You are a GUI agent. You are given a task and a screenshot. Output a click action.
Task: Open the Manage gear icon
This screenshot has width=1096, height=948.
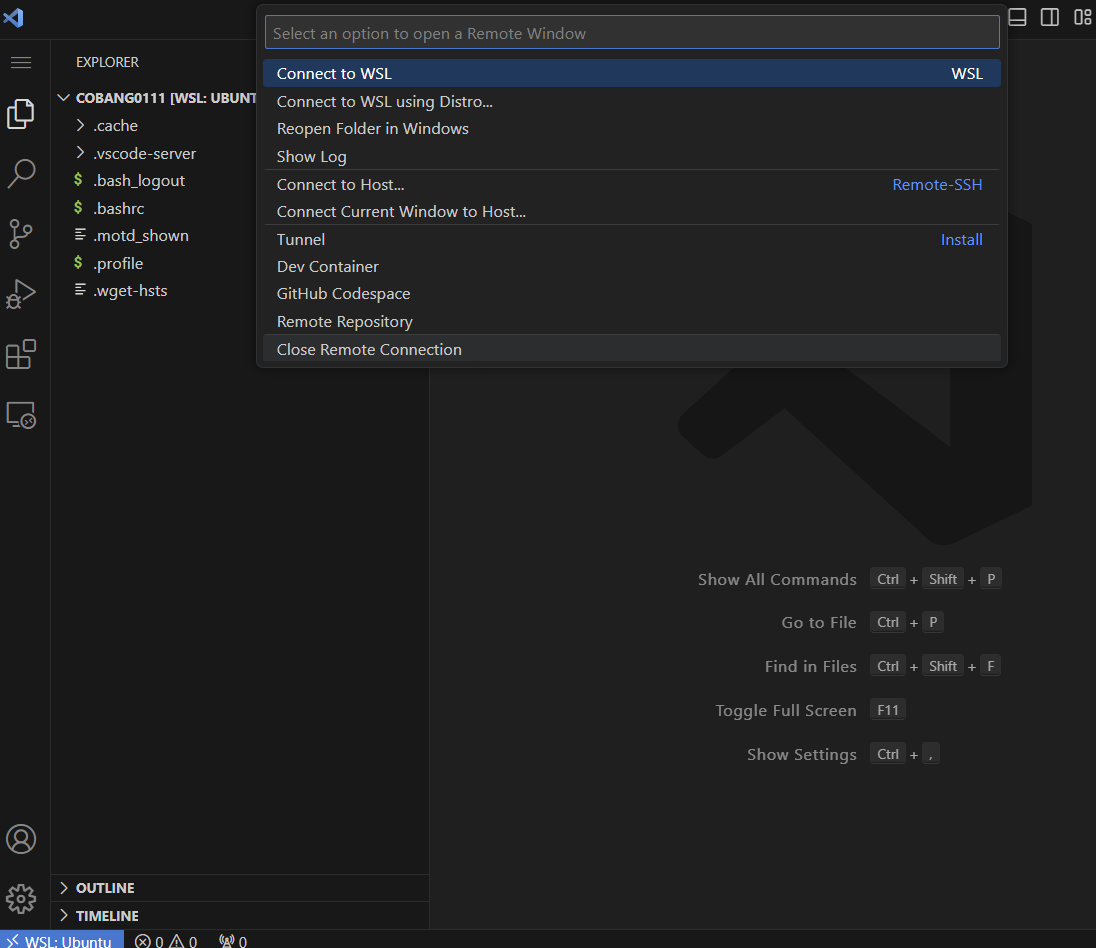pyautogui.click(x=21, y=899)
